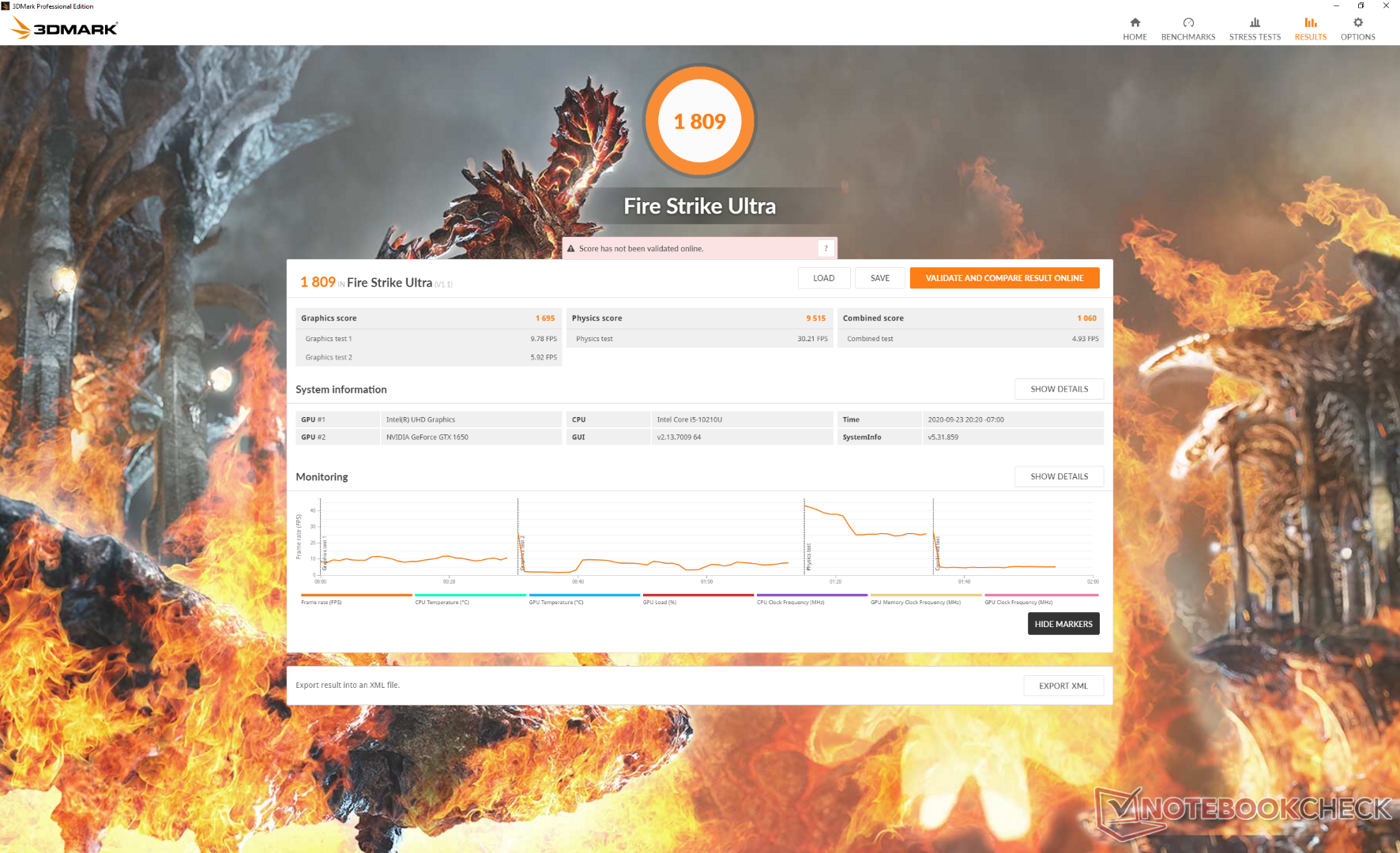
Task: Click Validate and Compare Result Online
Action: [x=1004, y=278]
